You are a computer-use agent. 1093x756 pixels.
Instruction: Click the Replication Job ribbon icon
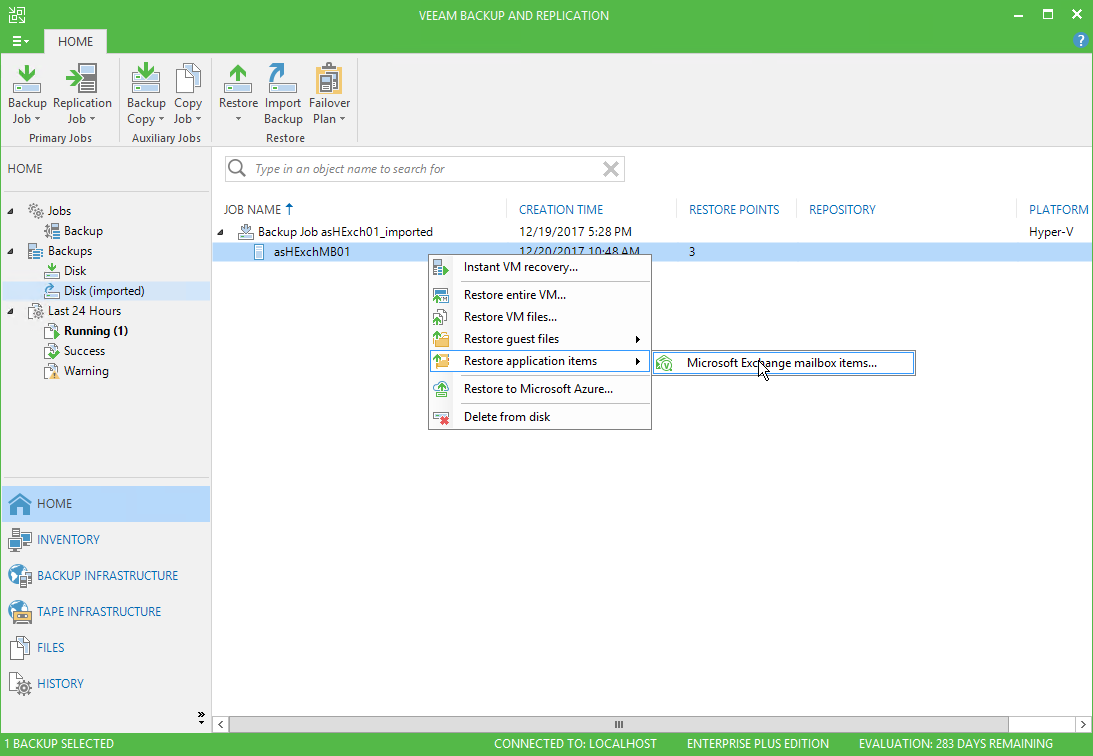[x=82, y=79]
